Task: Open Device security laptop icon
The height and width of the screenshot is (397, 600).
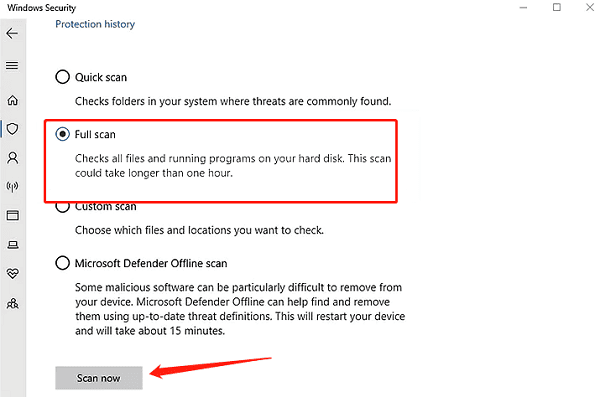Action: [13, 245]
